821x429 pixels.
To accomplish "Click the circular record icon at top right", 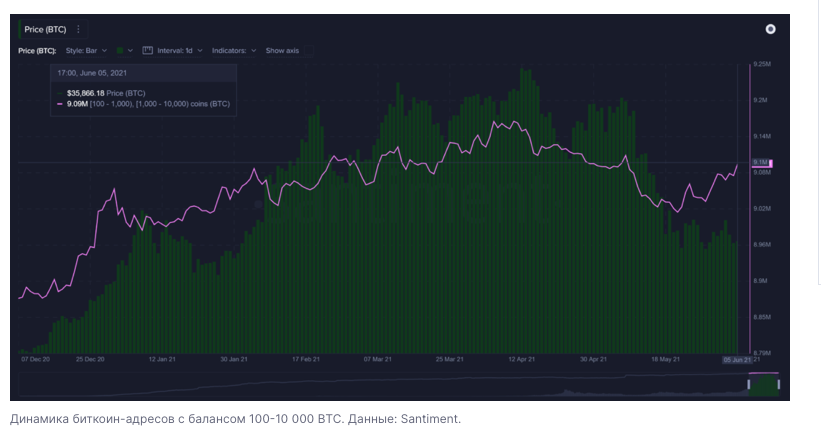I will pyautogui.click(x=770, y=29).
